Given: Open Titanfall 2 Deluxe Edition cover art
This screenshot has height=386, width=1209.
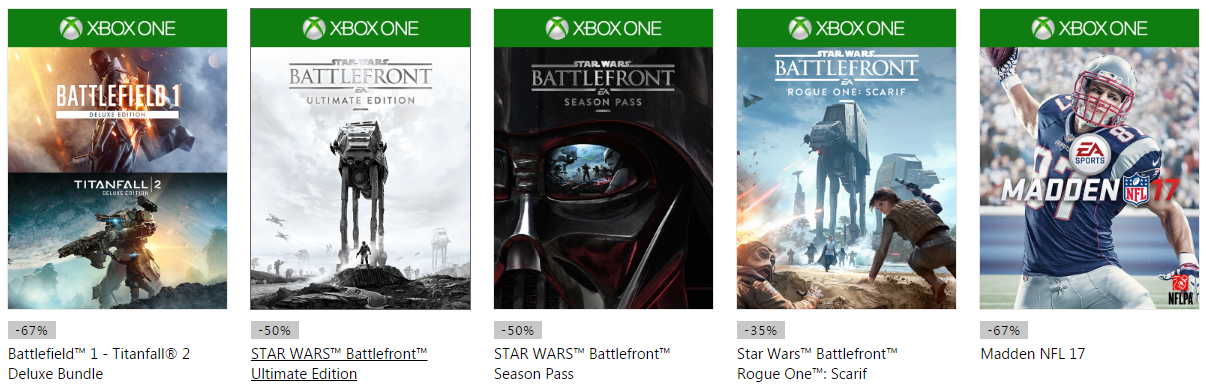Looking at the screenshot, I should click(117, 241).
